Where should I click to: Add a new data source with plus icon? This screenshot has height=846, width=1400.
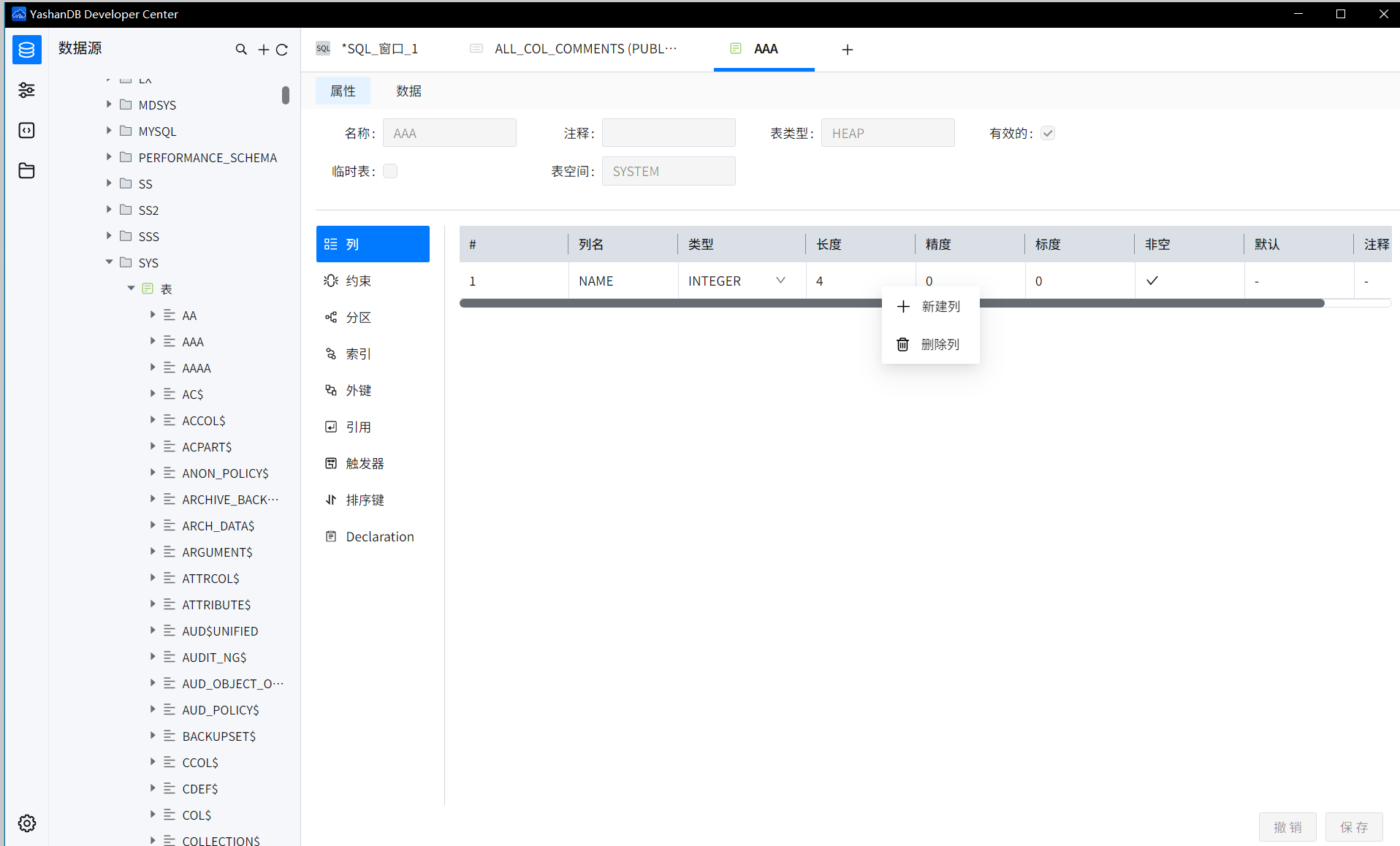click(263, 50)
